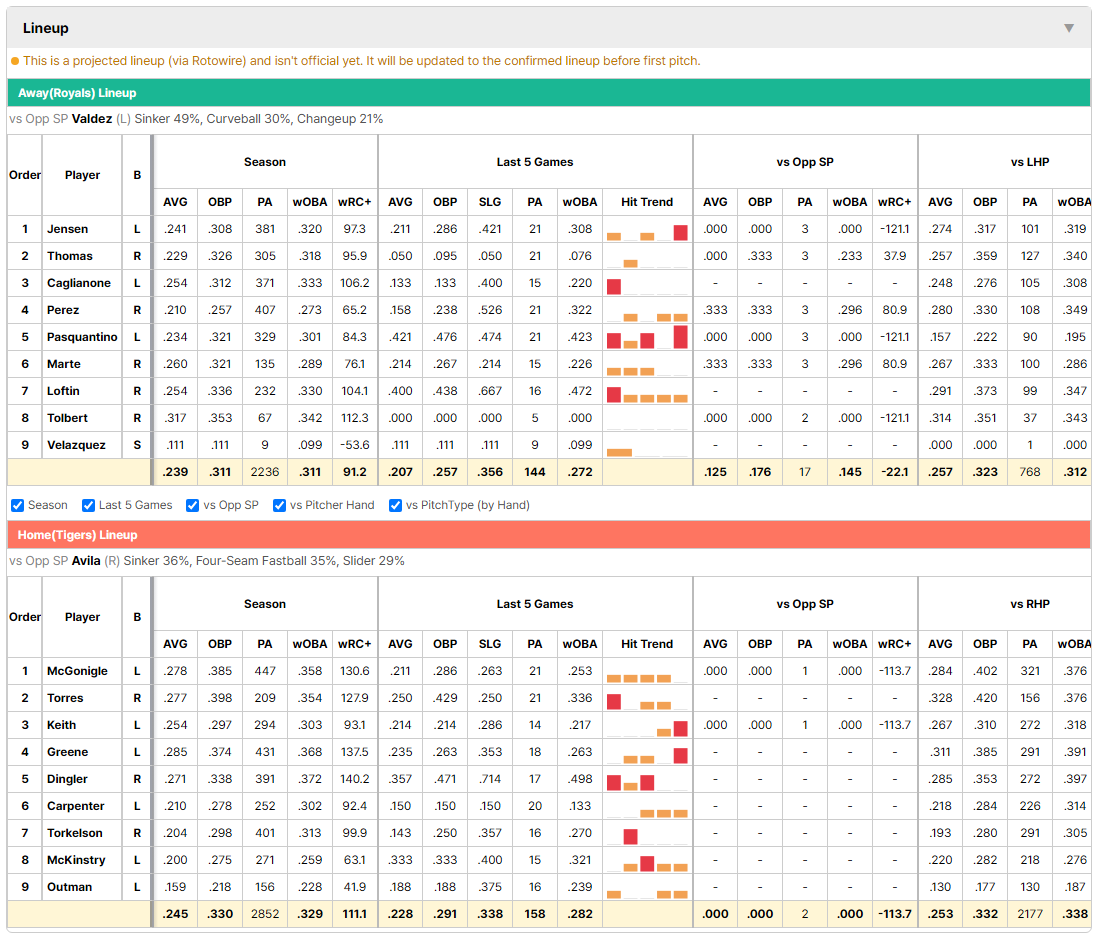This screenshot has width=1098, height=939.
Task: Disable the vs Opp SP checkbox
Action: [193, 506]
